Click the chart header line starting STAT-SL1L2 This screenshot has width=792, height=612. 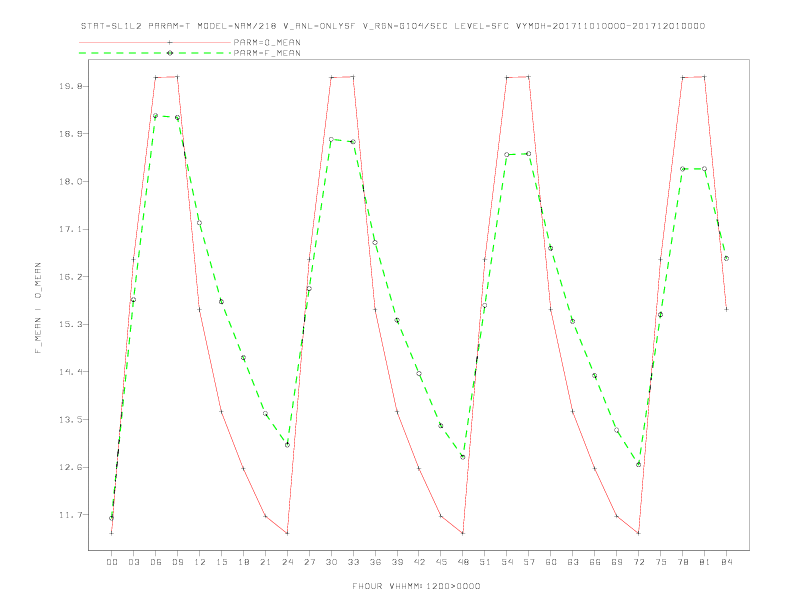pos(393,26)
